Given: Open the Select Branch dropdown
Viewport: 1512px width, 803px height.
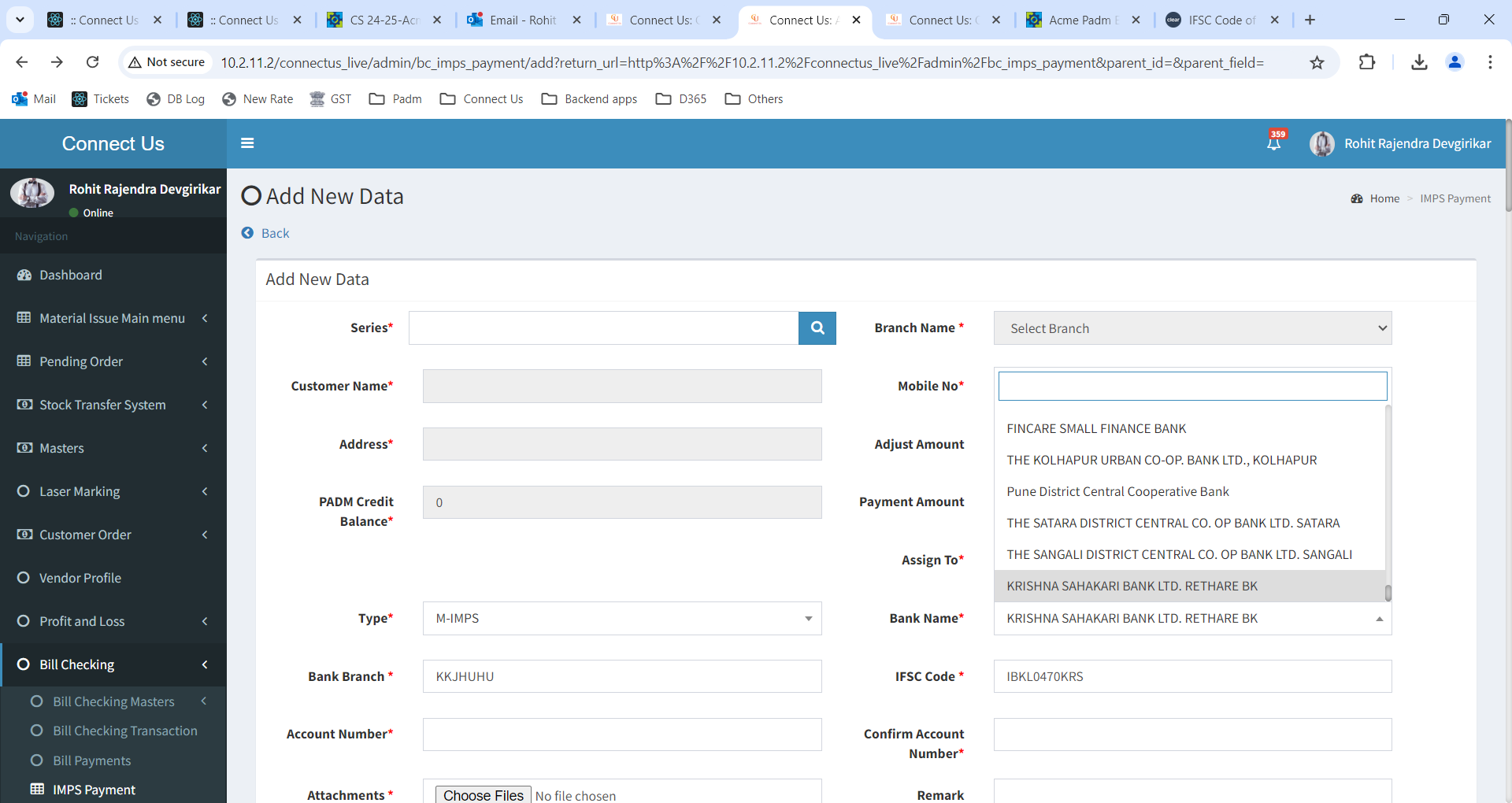Looking at the screenshot, I should click(1192, 328).
